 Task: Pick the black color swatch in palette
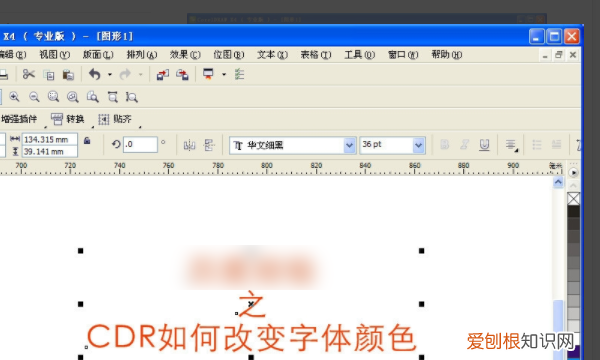573,212
